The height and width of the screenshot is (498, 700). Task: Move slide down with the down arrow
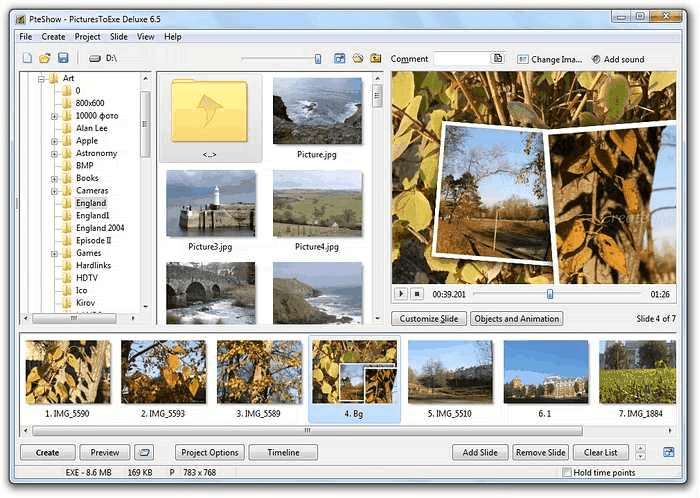tap(640, 456)
